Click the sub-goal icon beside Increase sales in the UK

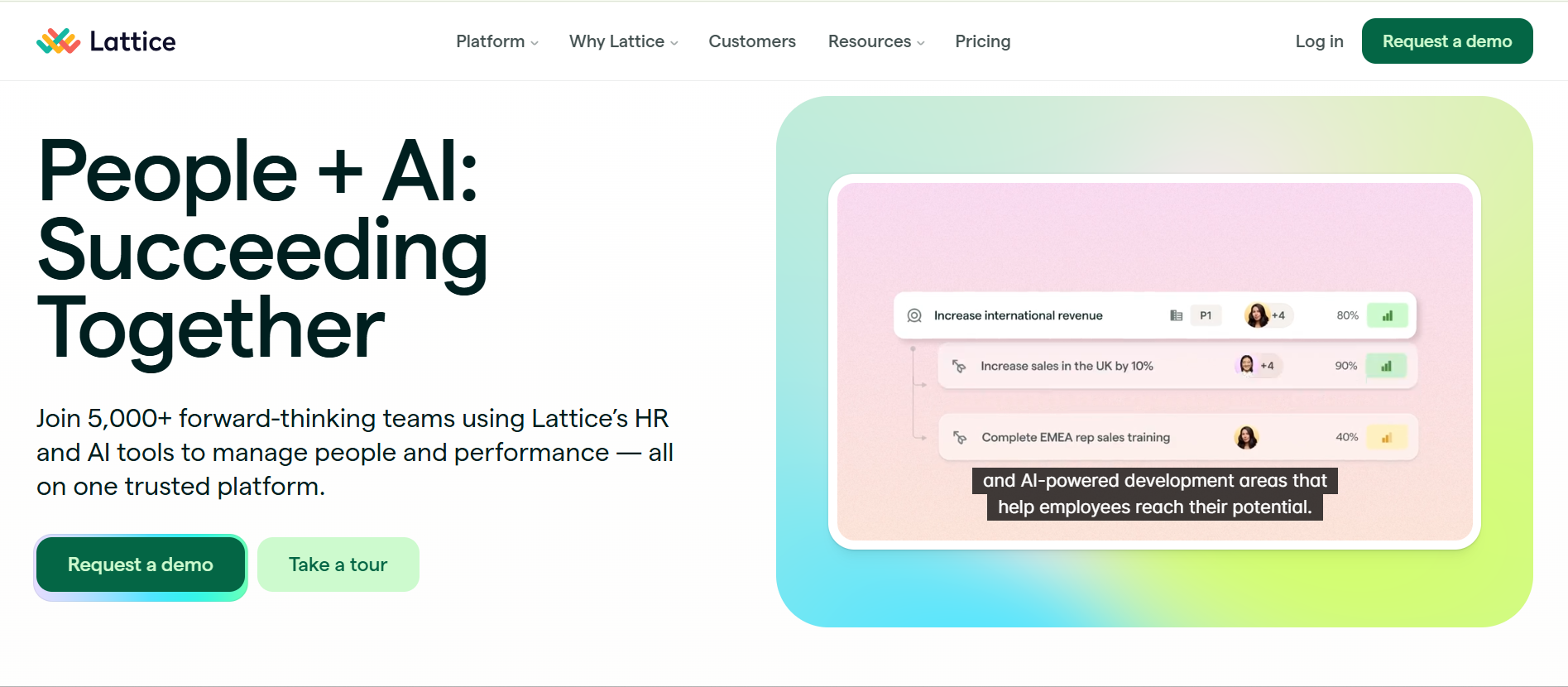[x=959, y=366]
